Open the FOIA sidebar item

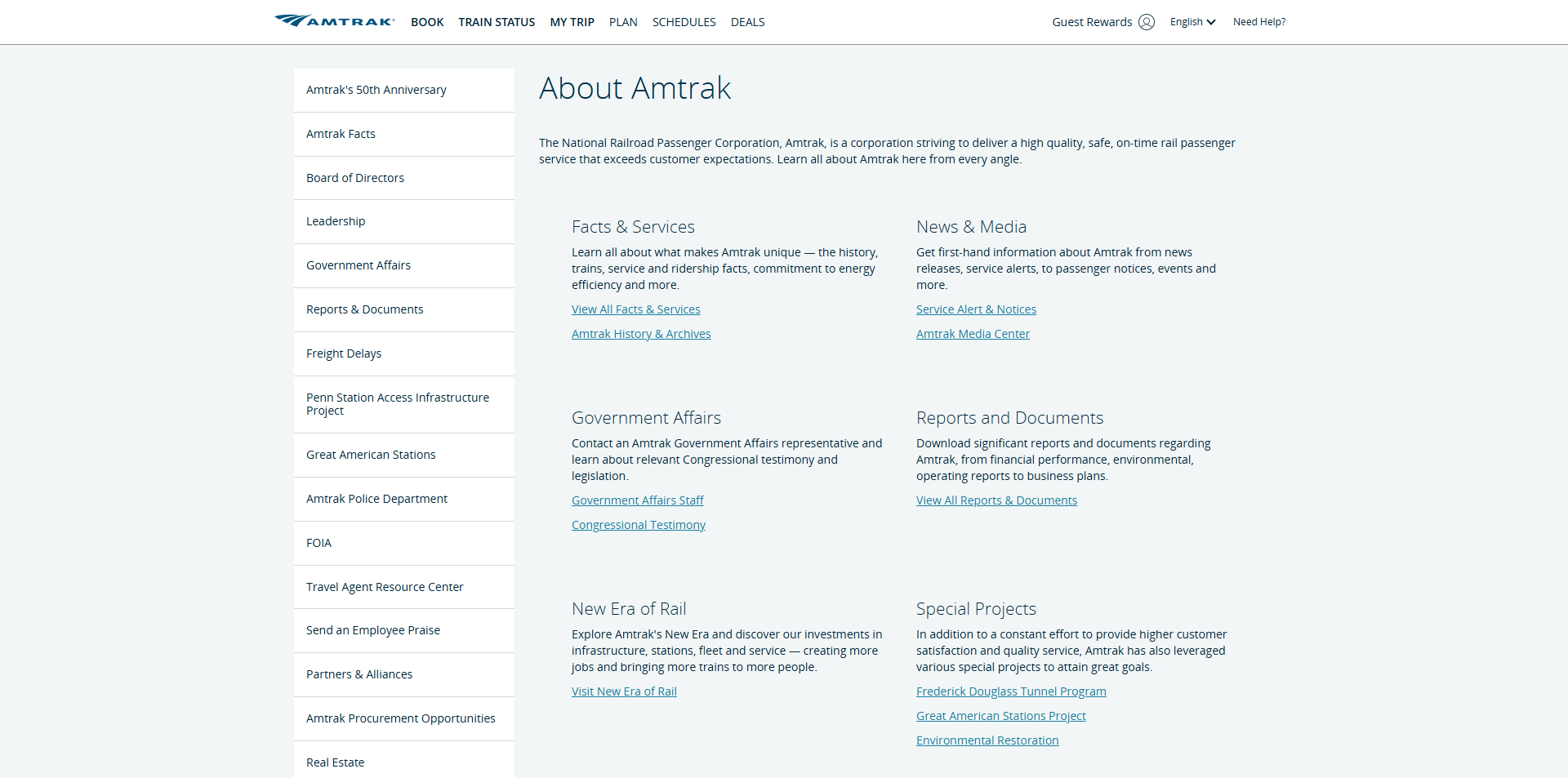click(318, 543)
